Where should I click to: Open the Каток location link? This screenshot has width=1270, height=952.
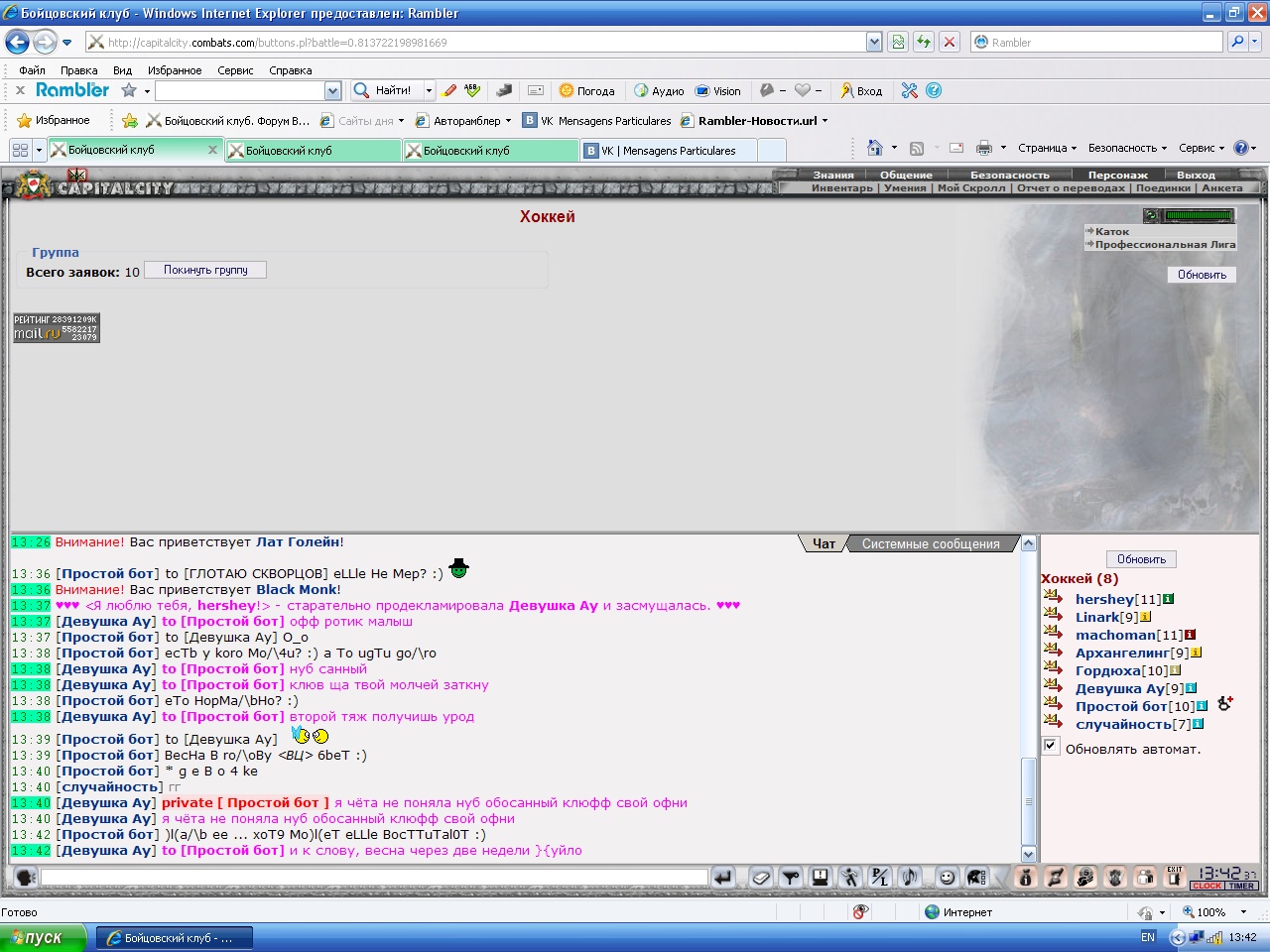pos(1112,231)
